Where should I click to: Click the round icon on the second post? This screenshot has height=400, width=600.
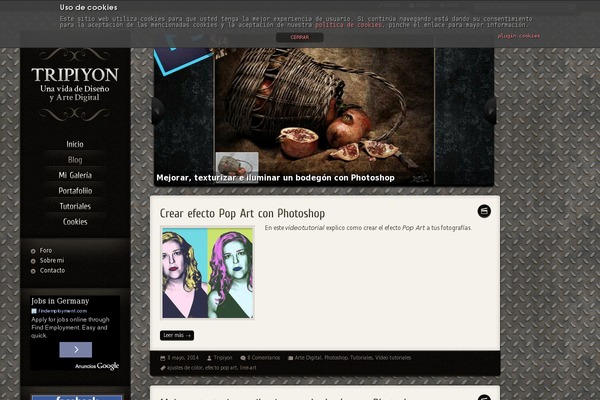(484, 397)
